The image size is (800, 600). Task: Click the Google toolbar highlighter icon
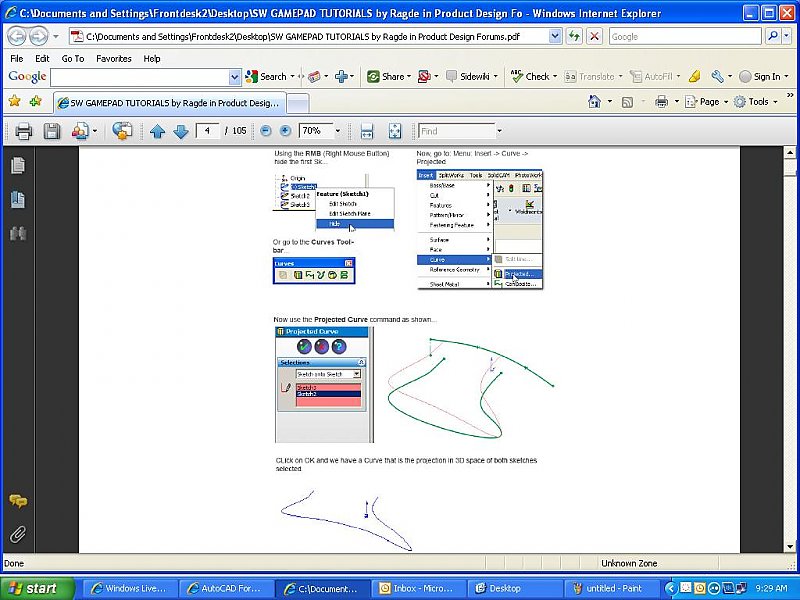694,77
